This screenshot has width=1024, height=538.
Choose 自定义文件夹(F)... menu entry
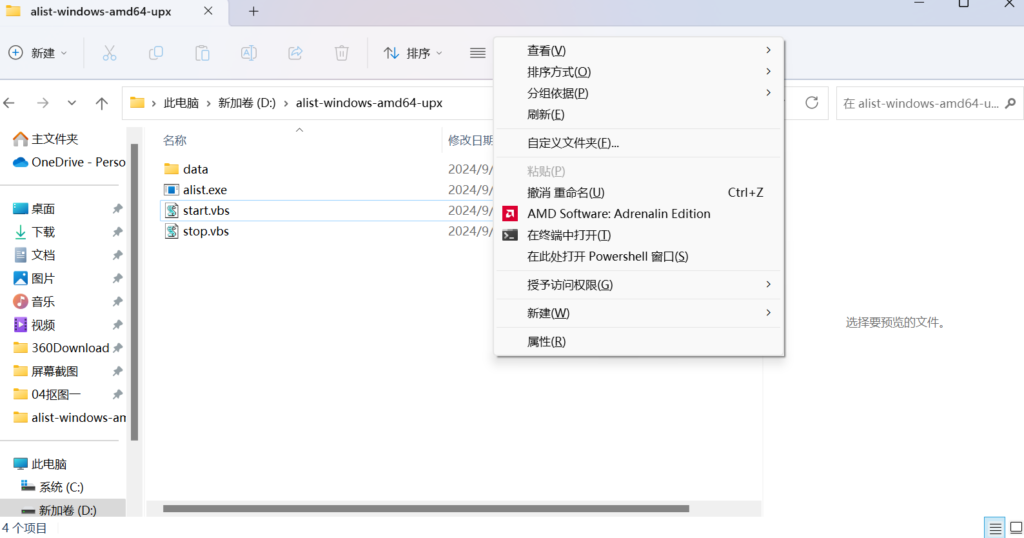[639, 143]
